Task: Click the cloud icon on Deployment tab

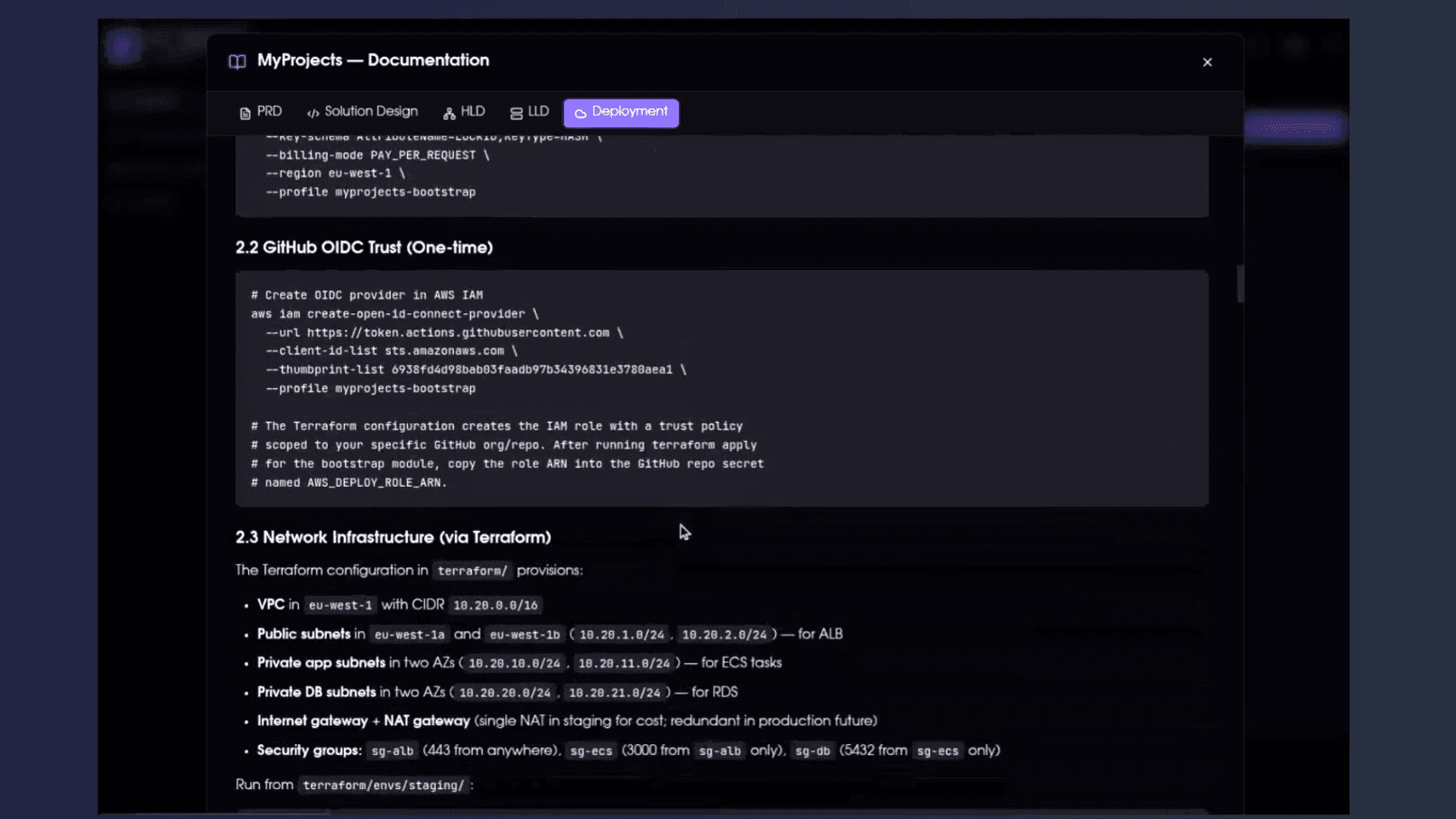Action: tap(580, 113)
